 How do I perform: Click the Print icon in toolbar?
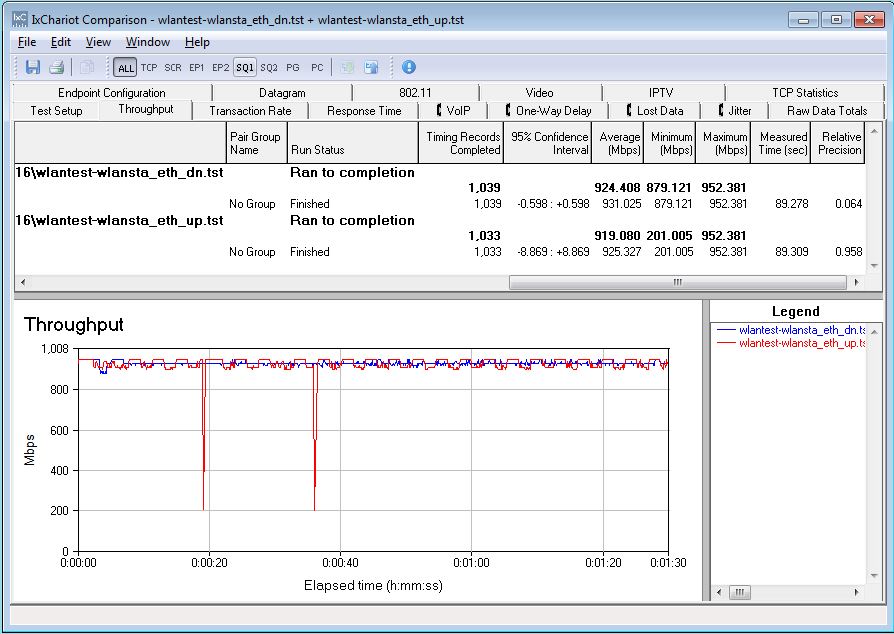coord(56,67)
